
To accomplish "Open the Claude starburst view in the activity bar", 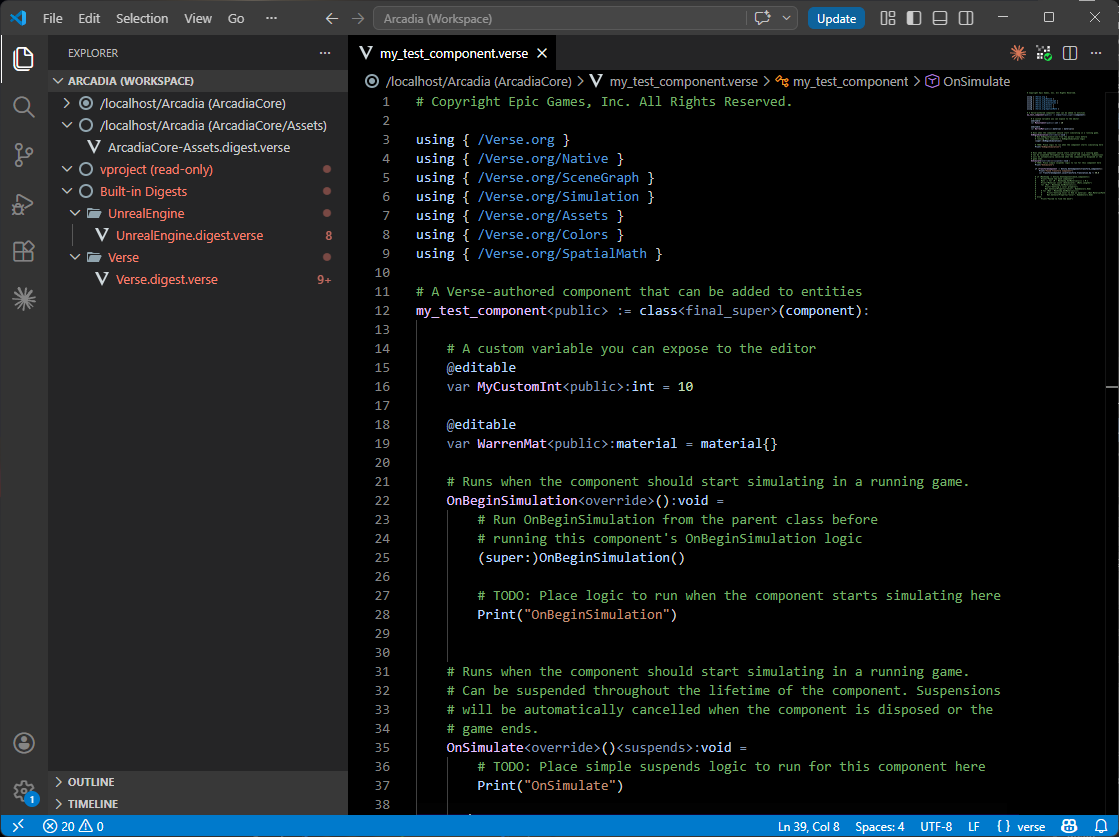I will pos(24,300).
